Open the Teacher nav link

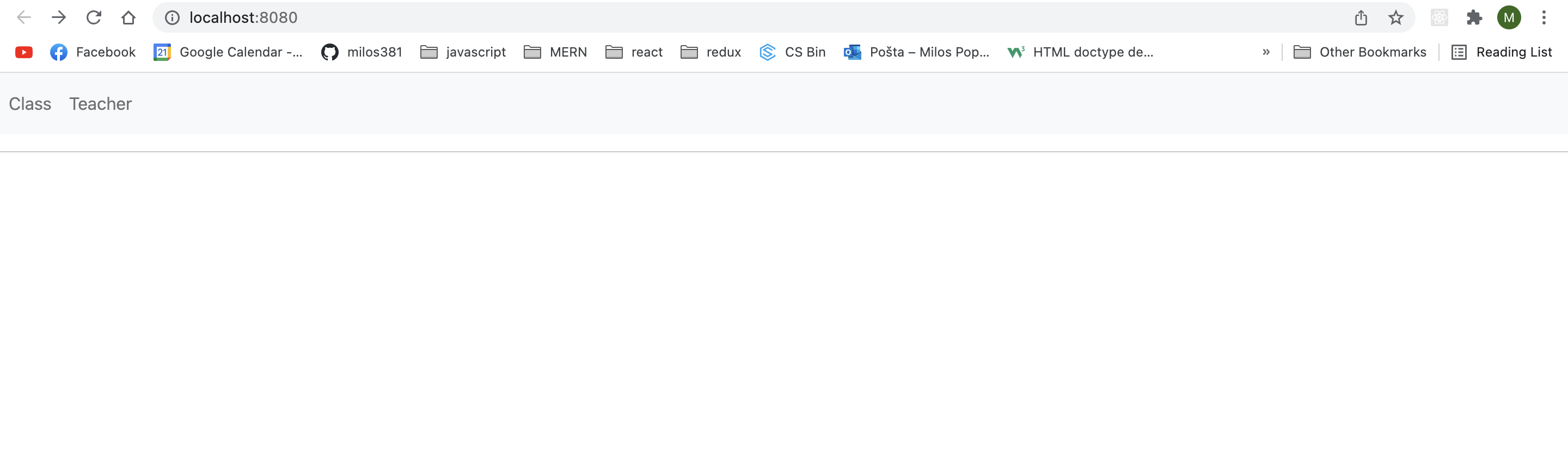click(x=100, y=104)
